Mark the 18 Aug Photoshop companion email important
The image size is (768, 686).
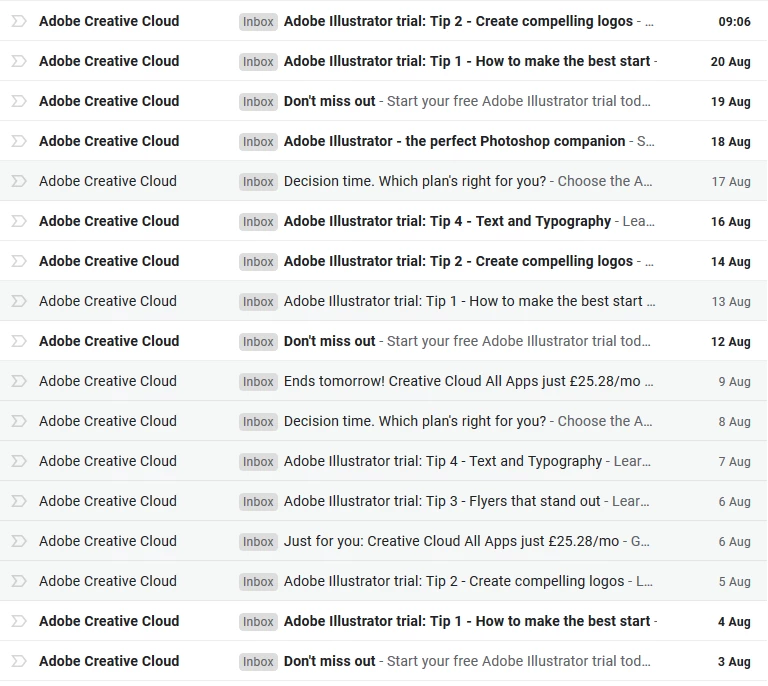[19, 141]
